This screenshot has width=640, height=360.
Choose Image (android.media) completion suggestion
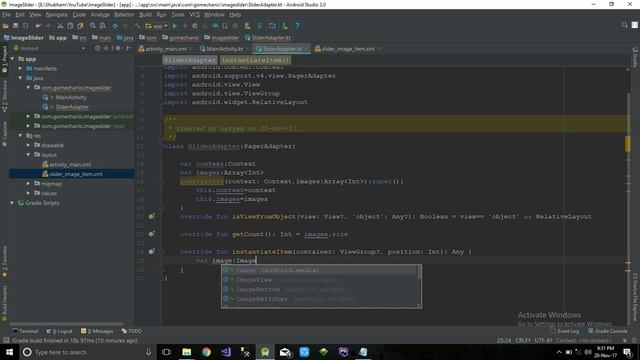click(x=320, y=270)
